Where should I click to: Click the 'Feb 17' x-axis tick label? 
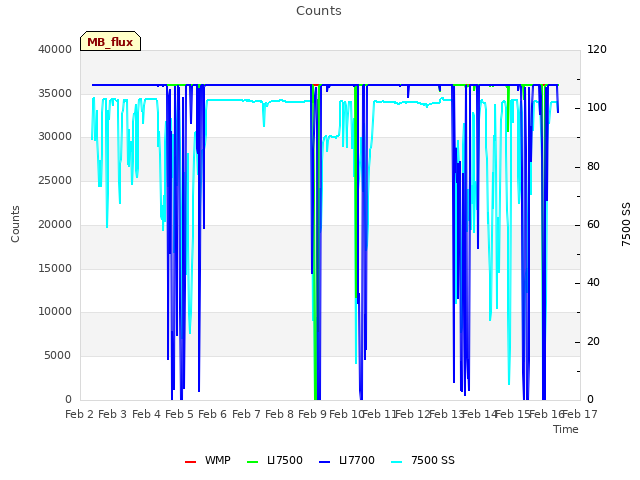click(x=580, y=414)
